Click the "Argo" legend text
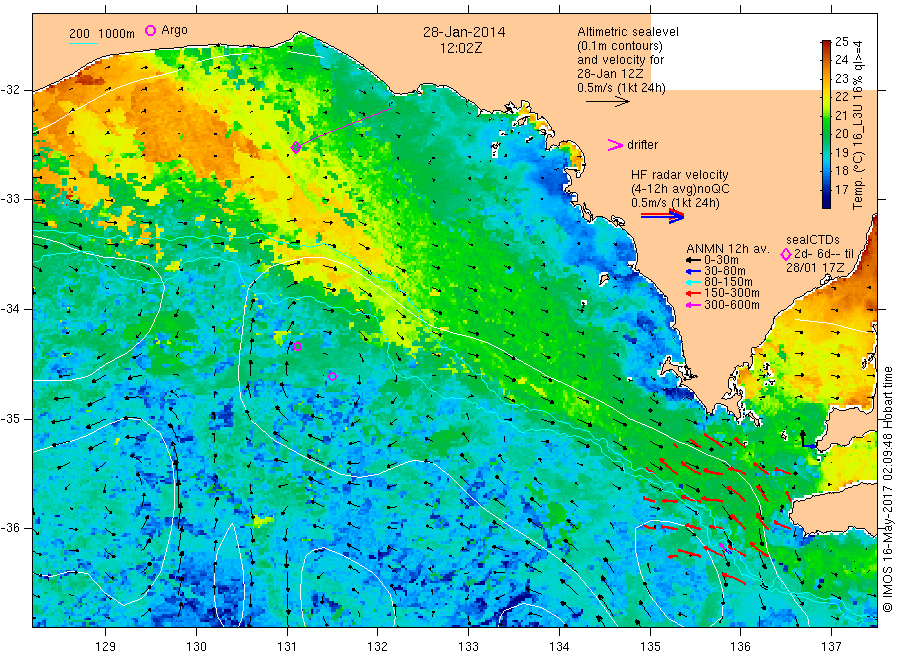 pyautogui.click(x=174, y=30)
